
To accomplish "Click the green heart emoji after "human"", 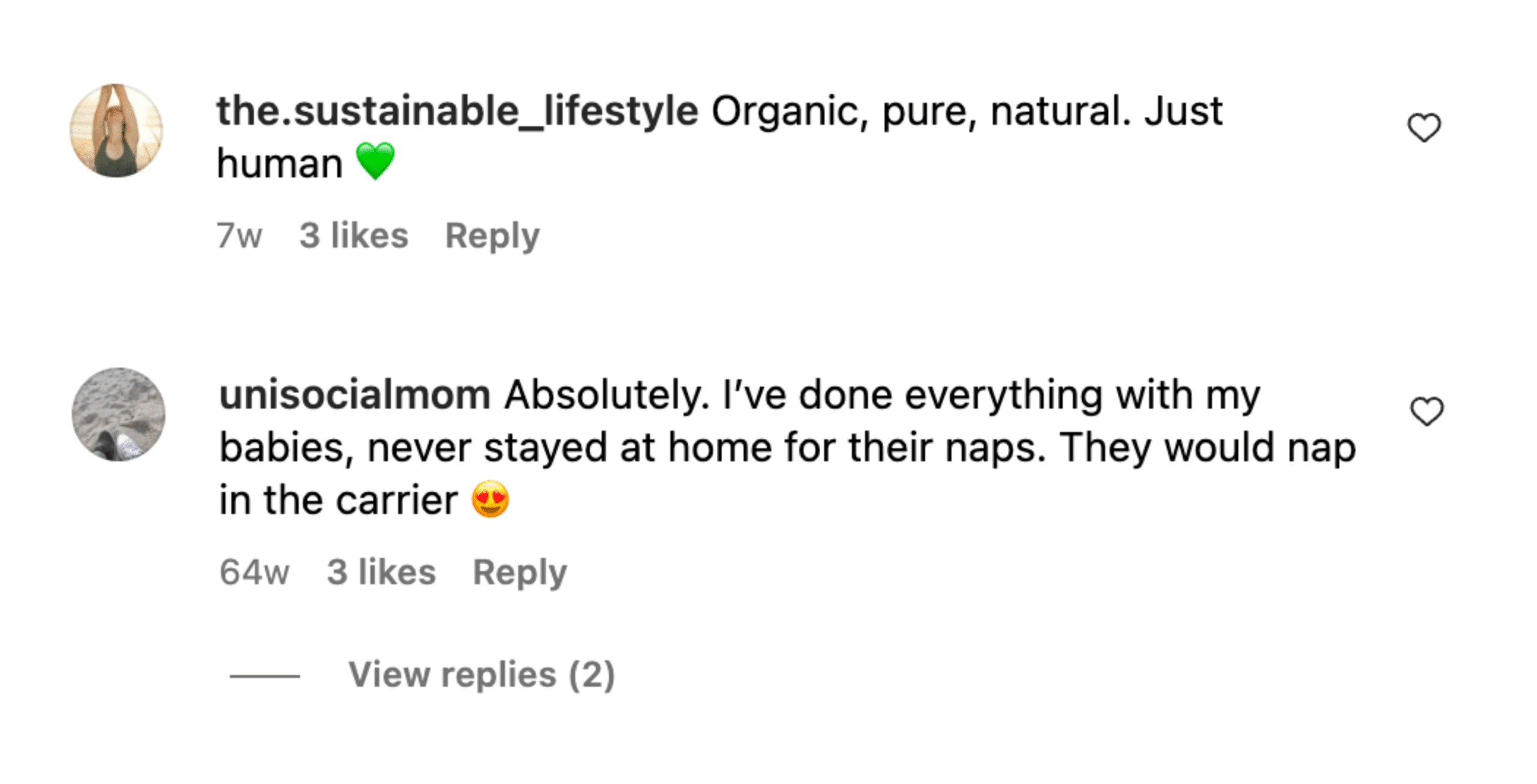I will point(375,161).
